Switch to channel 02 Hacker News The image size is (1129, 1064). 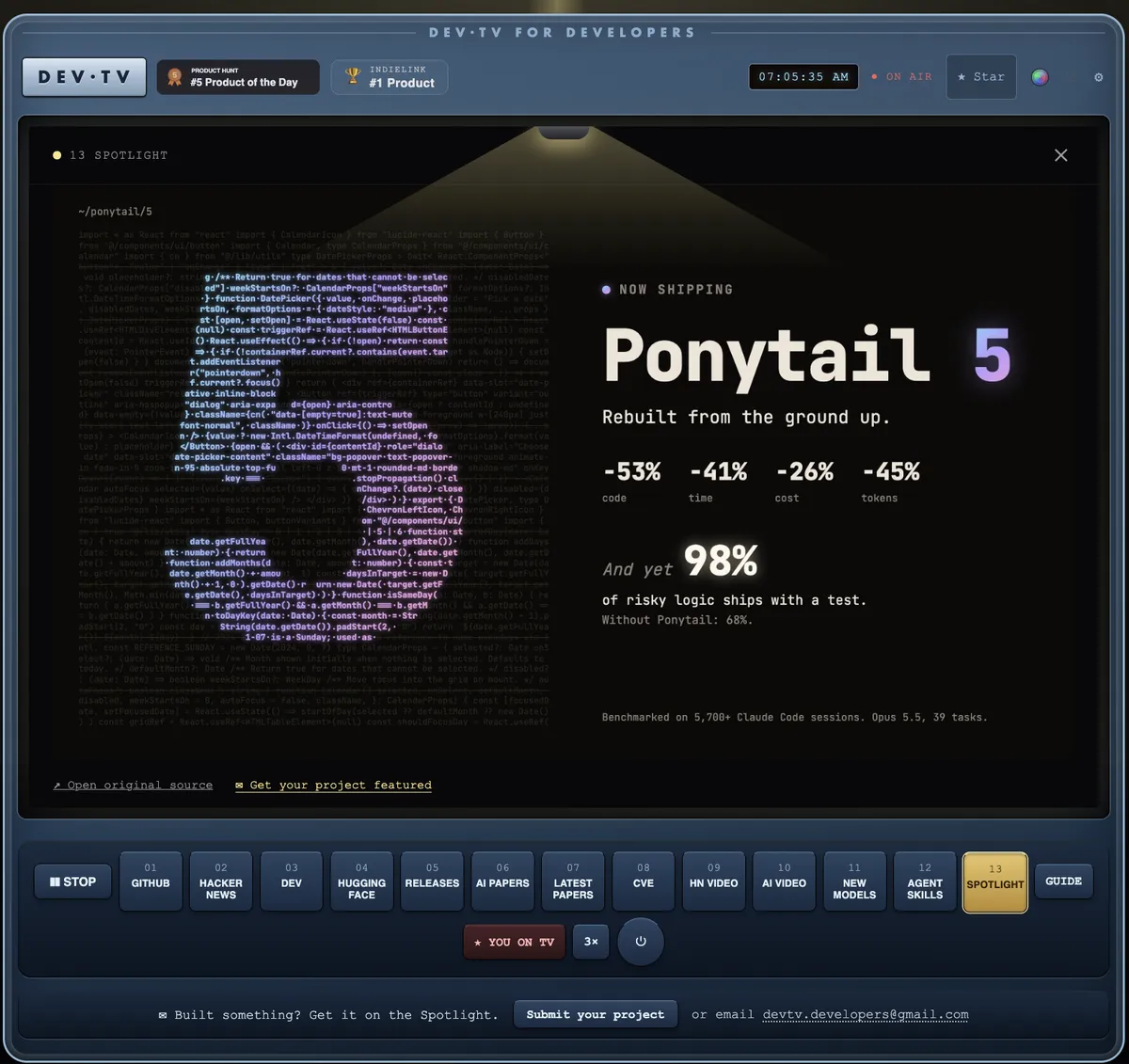pos(221,881)
